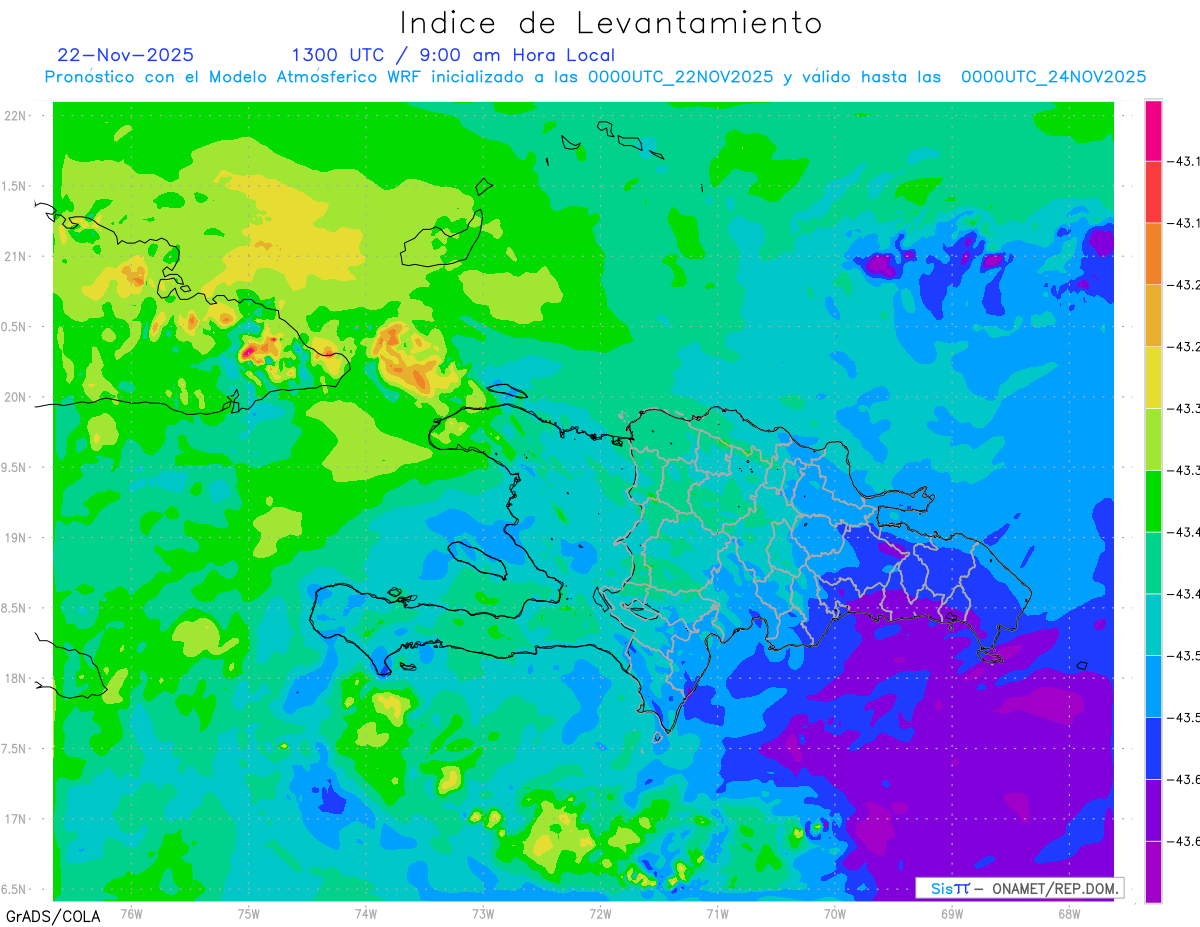Click the 74W longitude label
1200x927 pixels.
click(366, 913)
